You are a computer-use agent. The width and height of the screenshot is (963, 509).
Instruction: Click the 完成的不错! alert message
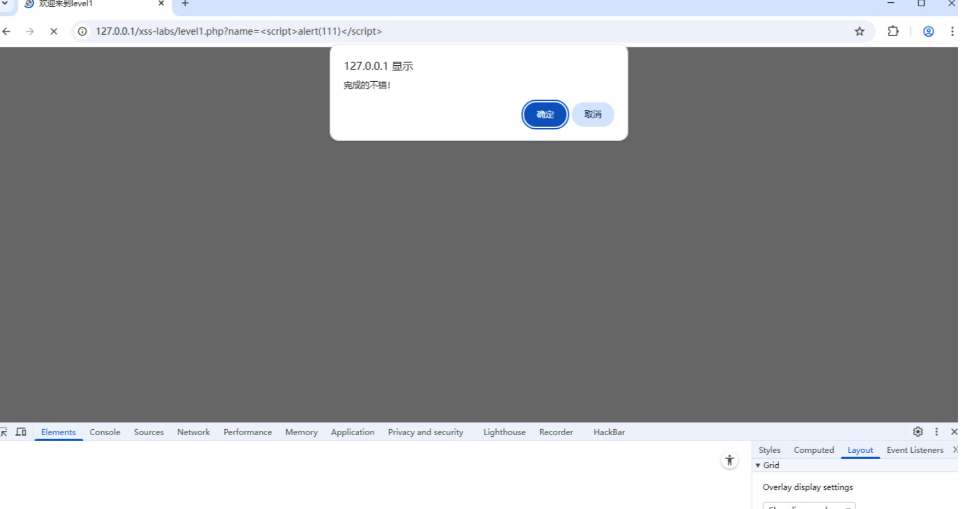pyautogui.click(x=367, y=85)
